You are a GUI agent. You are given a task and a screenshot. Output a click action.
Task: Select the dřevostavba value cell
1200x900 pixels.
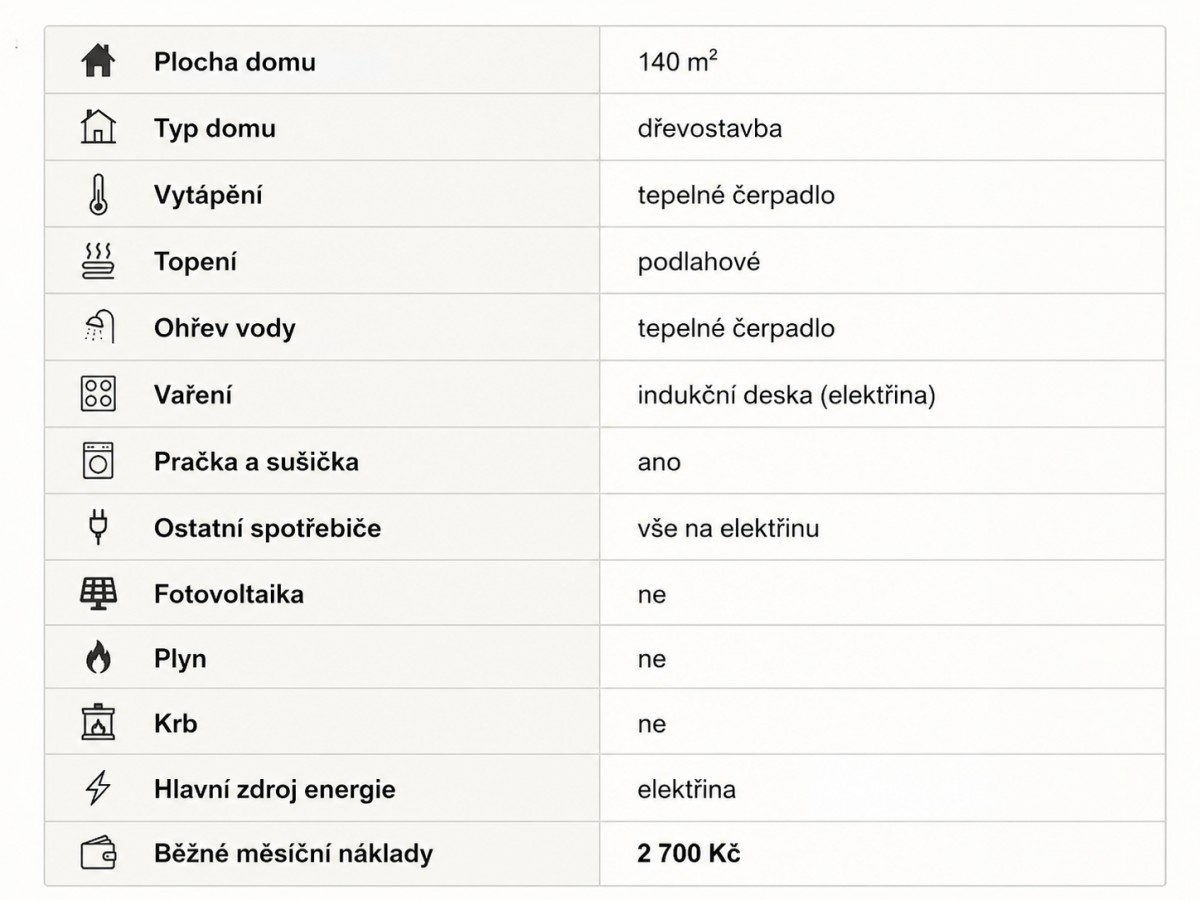click(882, 128)
